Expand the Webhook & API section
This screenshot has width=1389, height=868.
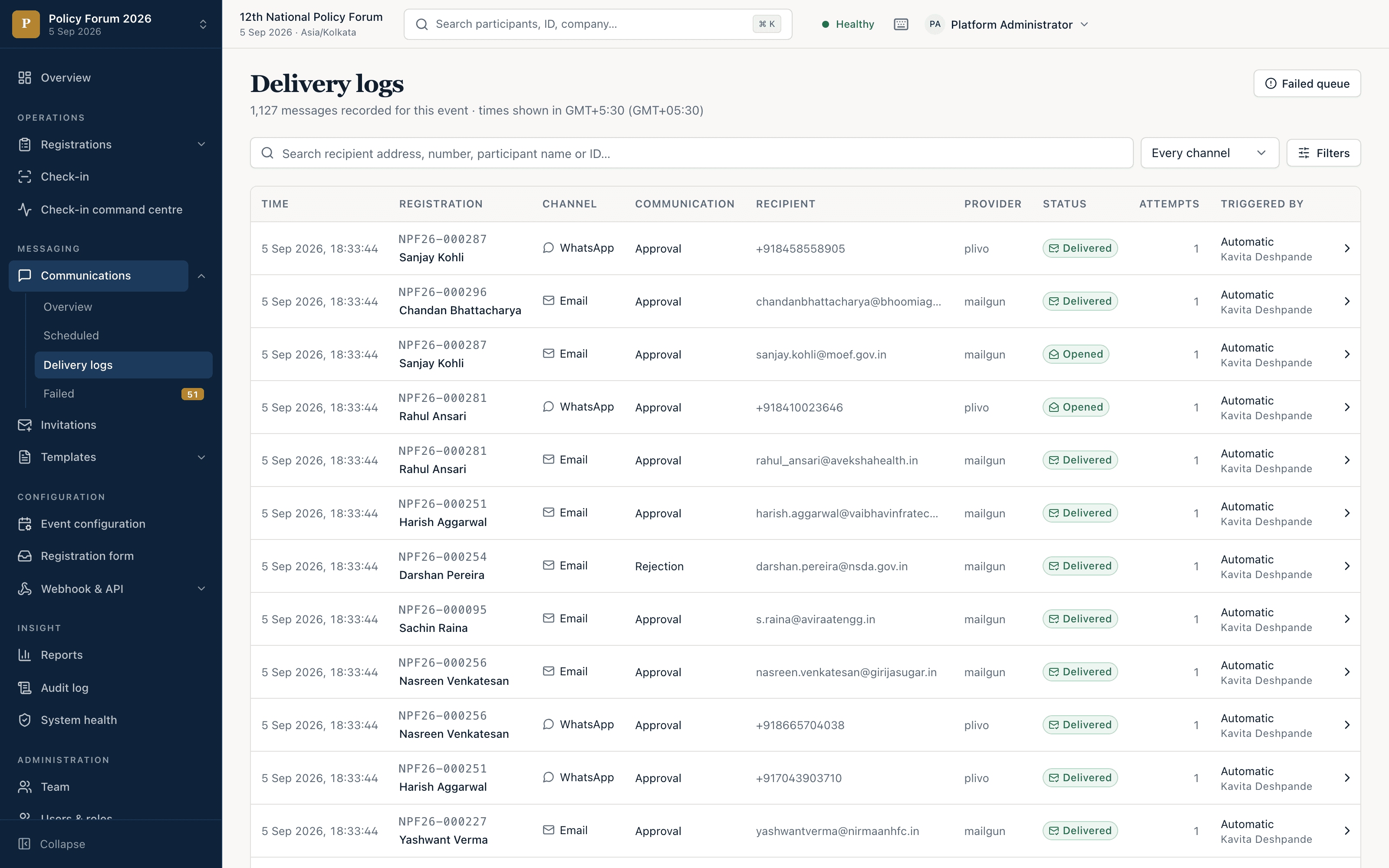[201, 589]
